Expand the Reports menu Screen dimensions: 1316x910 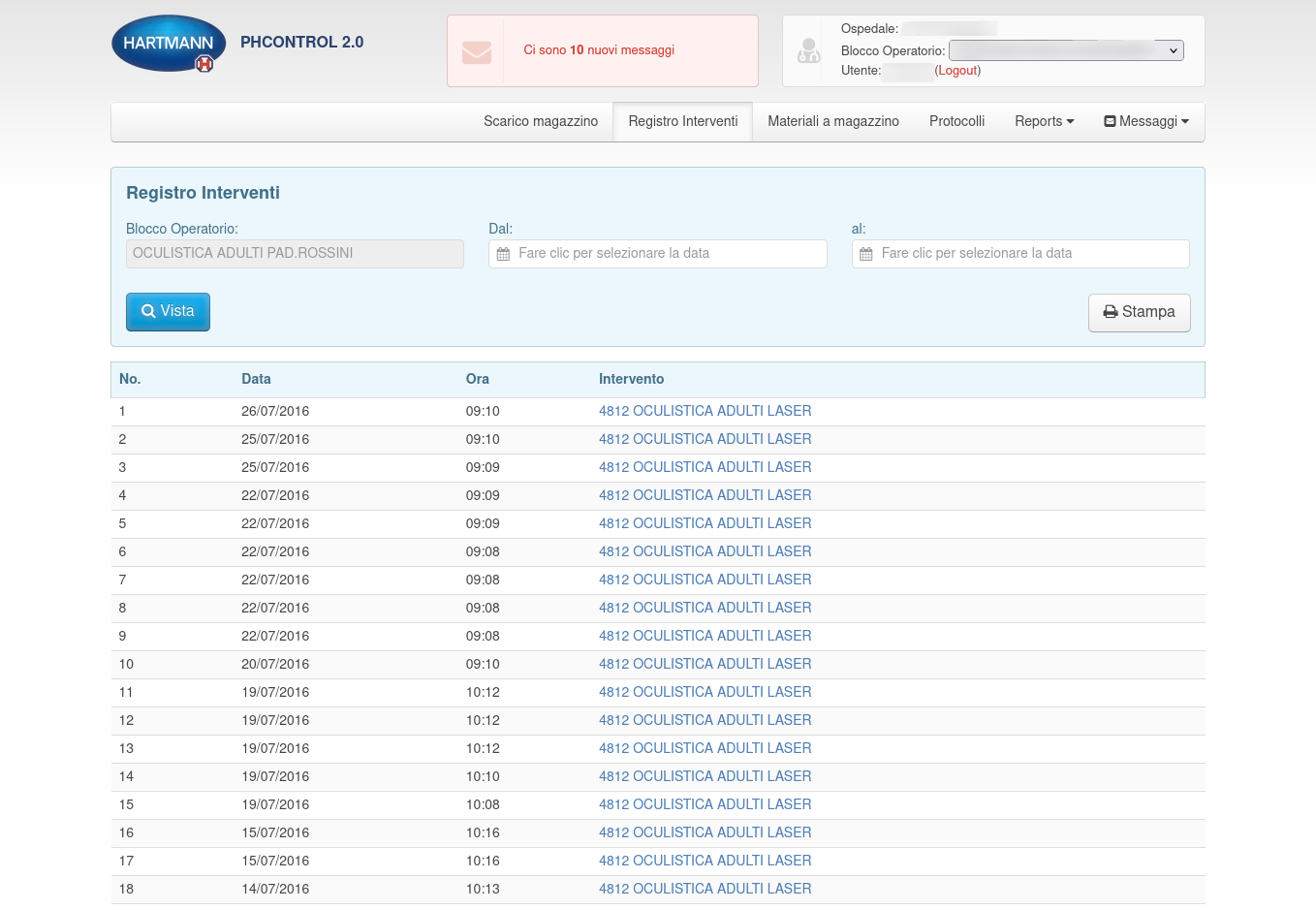click(x=1044, y=121)
